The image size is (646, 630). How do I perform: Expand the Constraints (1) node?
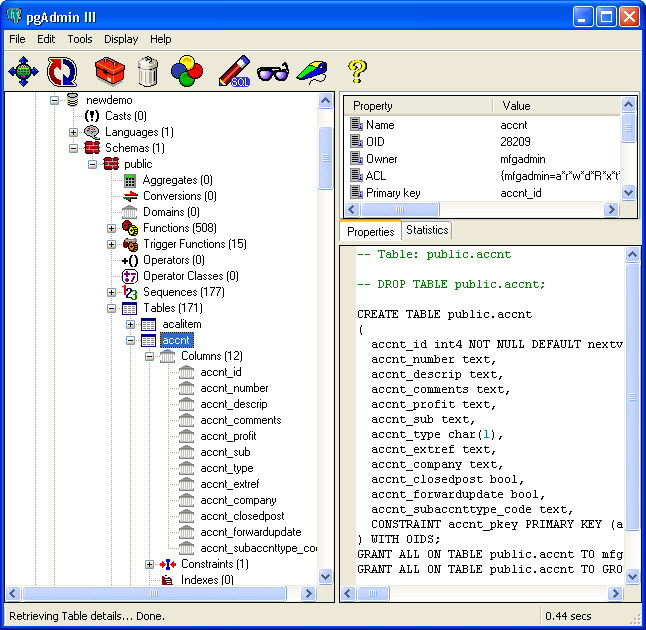pyautogui.click(x=149, y=564)
